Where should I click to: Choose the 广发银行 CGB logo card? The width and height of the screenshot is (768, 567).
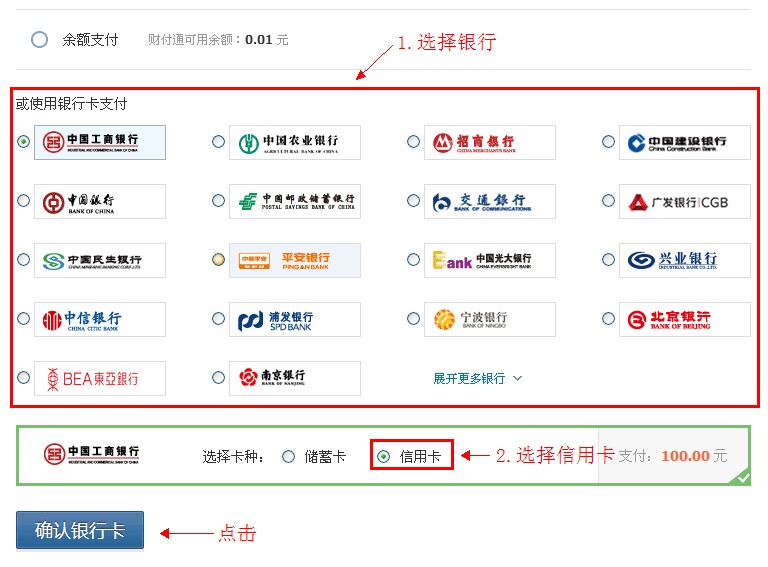pos(685,201)
